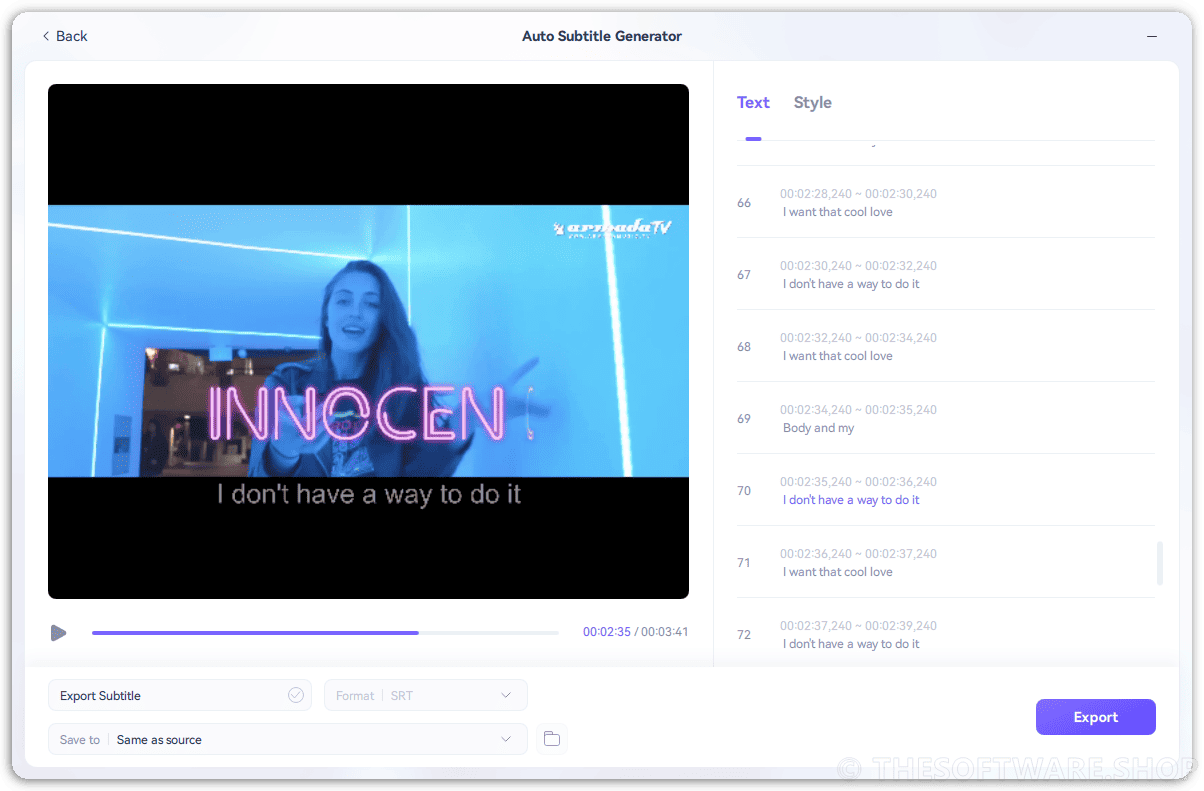This screenshot has width=1204, height=791.
Task: Click the Export button
Action: [1095, 717]
